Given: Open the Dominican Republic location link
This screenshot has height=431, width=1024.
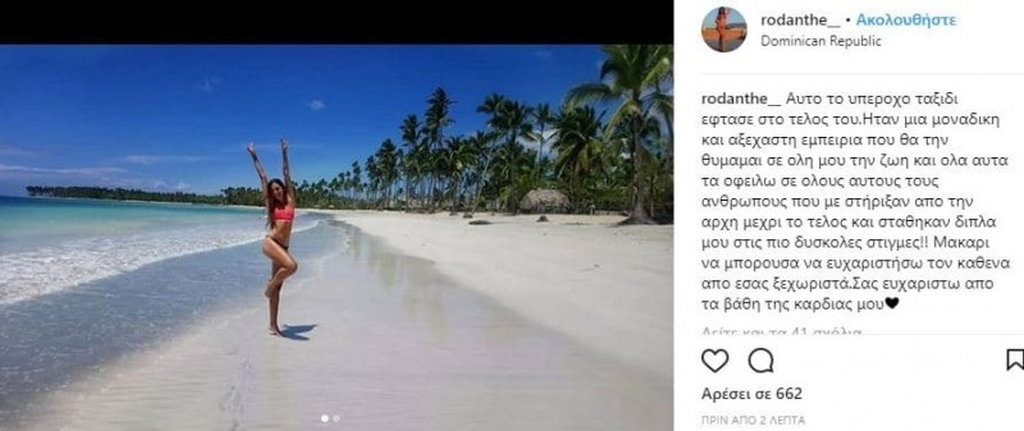Looking at the screenshot, I should click(821, 41).
